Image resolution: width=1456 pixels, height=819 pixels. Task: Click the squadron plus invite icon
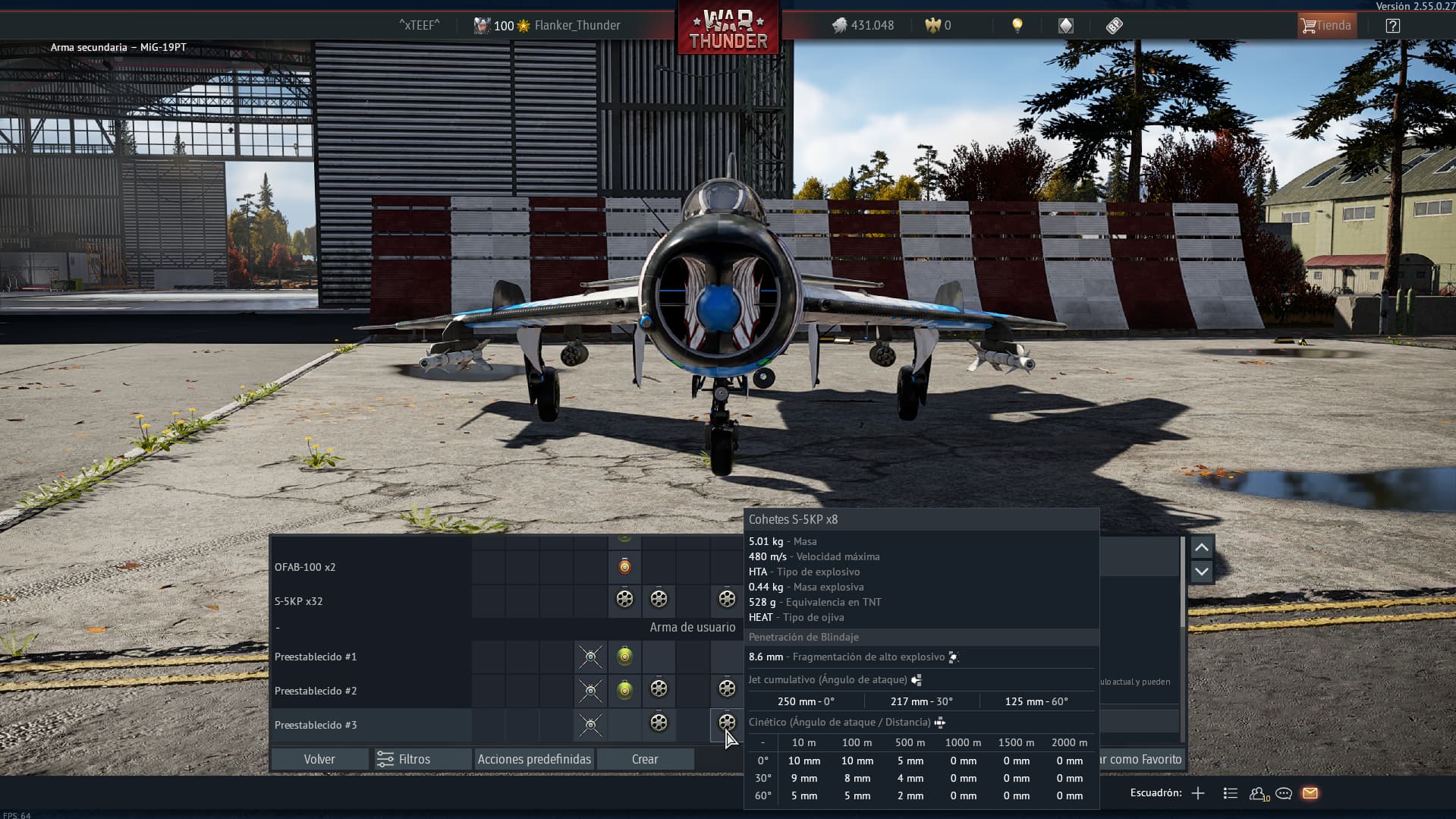click(1198, 793)
